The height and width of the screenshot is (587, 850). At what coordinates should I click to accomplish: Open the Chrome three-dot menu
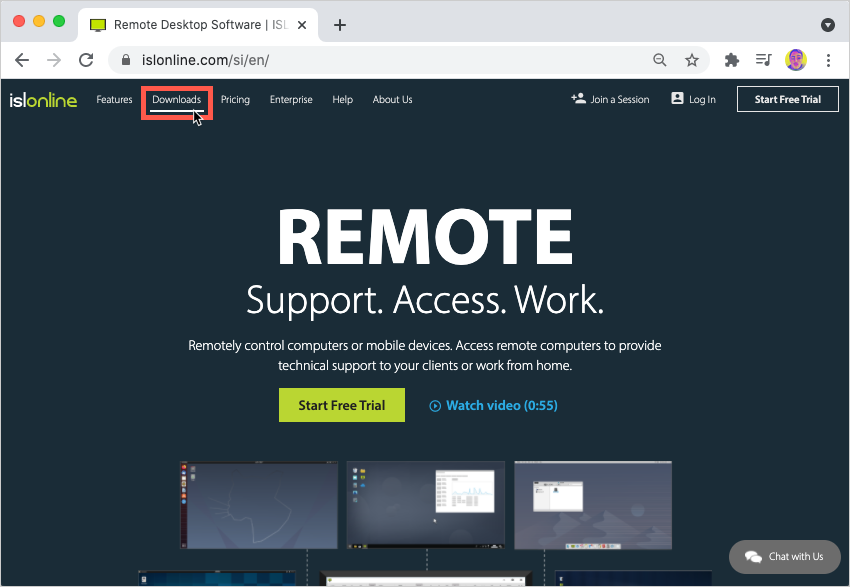[x=828, y=60]
